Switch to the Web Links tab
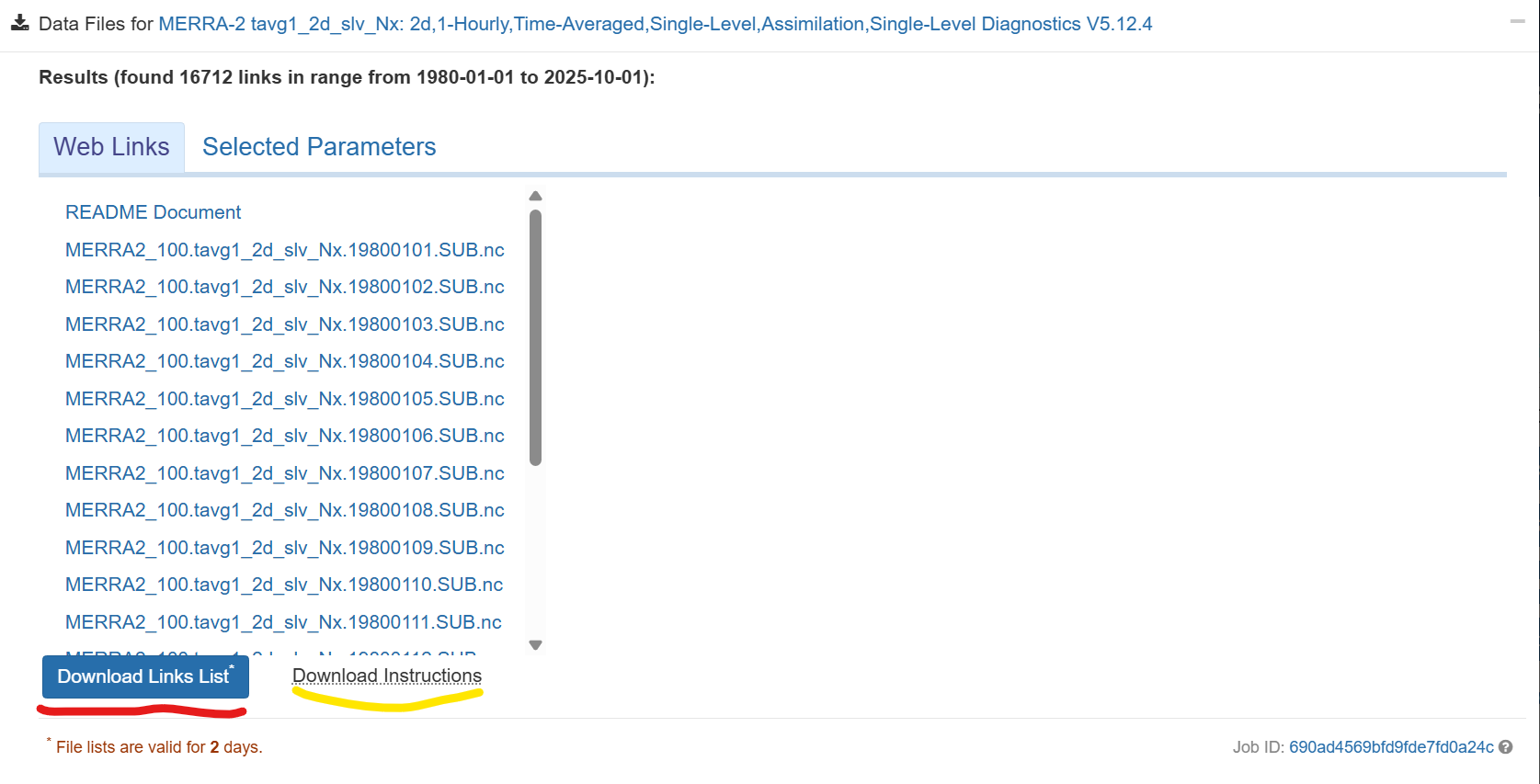Viewport: 1540px width, 784px height. tap(111, 147)
